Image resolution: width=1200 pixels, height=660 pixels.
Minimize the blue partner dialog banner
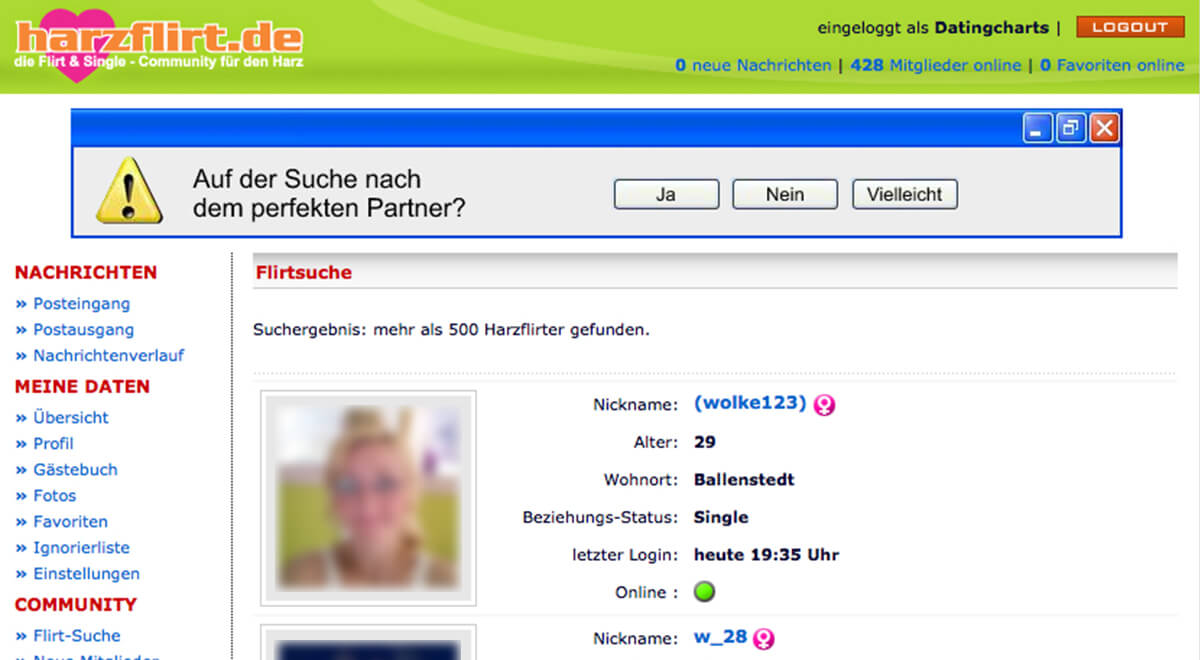coord(1039,128)
